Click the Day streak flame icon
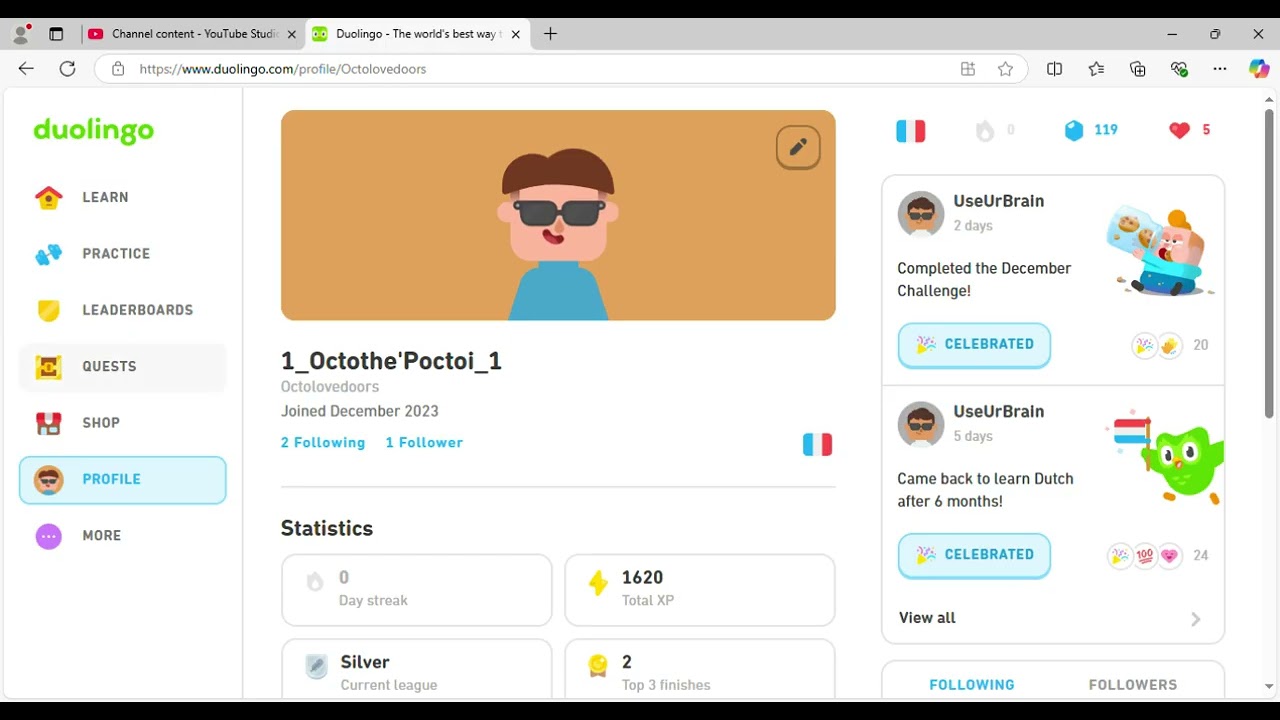 coord(315,582)
